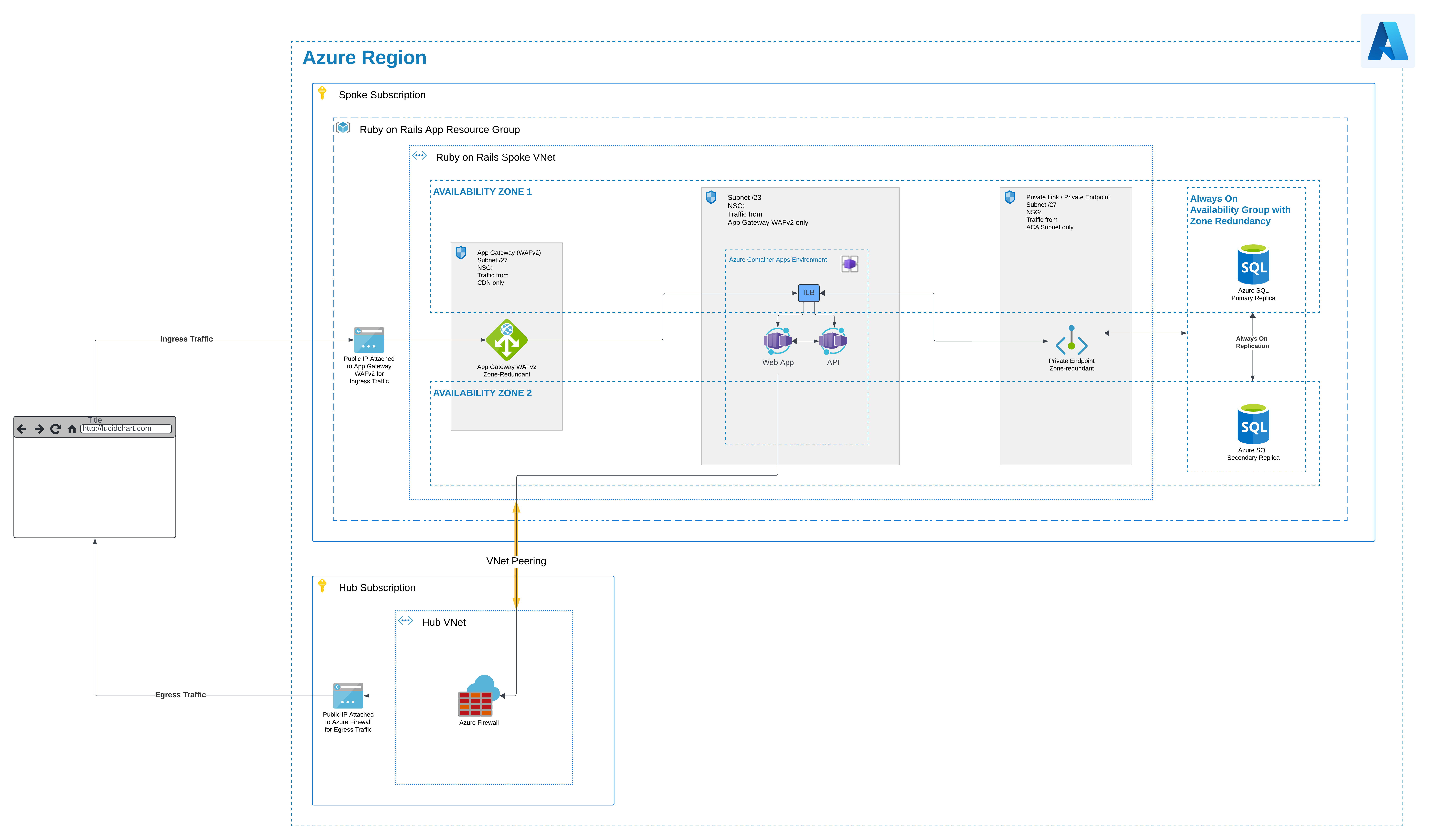This screenshot has height=840, width=1429.
Task: Select the Spoke Subscription label
Action: pos(382,95)
